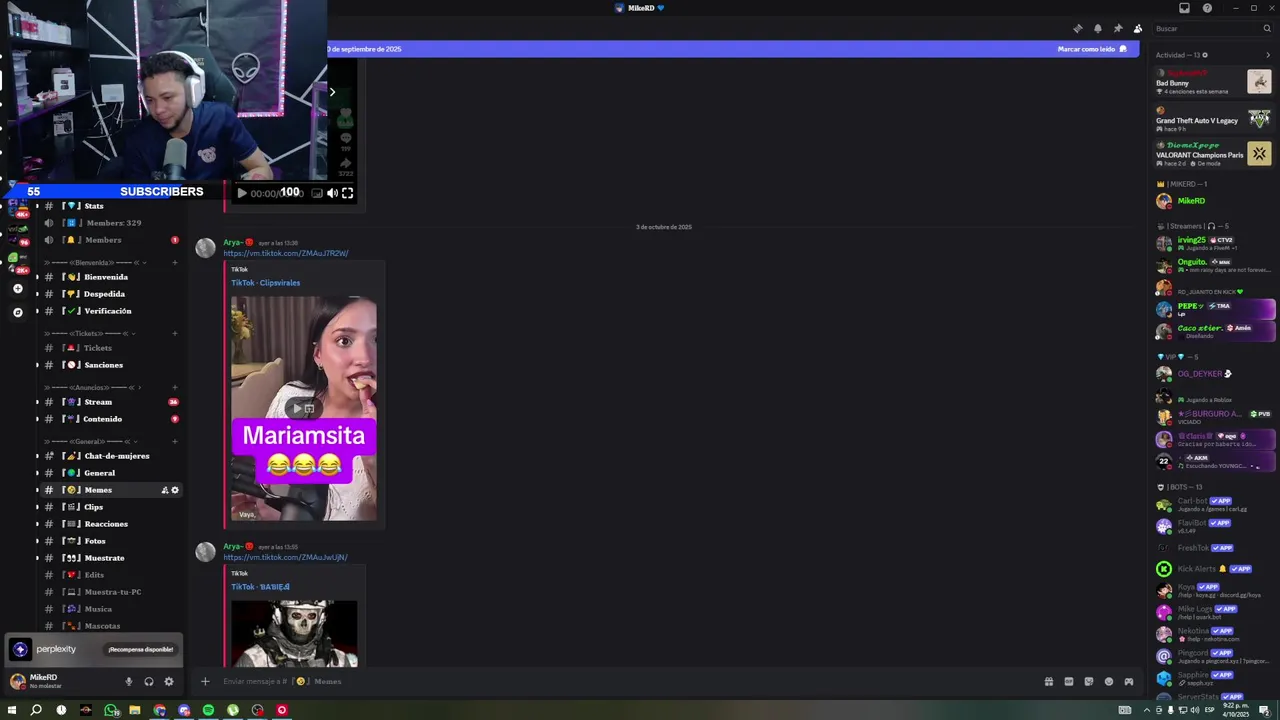This screenshot has width=1280, height=720.
Task: Mute the video player volume icon
Action: [x=332, y=193]
